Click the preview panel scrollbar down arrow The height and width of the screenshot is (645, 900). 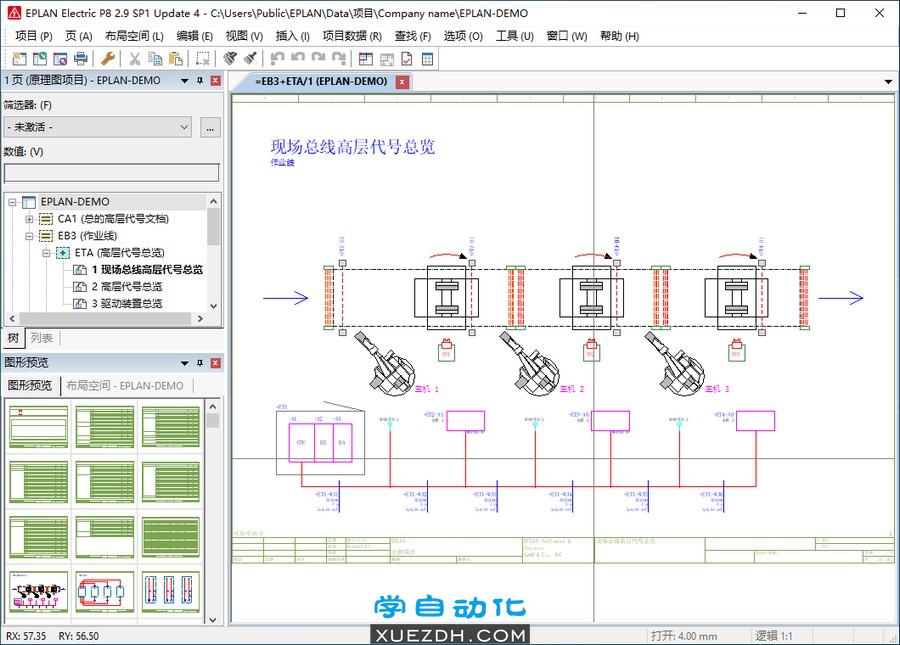tap(213, 620)
